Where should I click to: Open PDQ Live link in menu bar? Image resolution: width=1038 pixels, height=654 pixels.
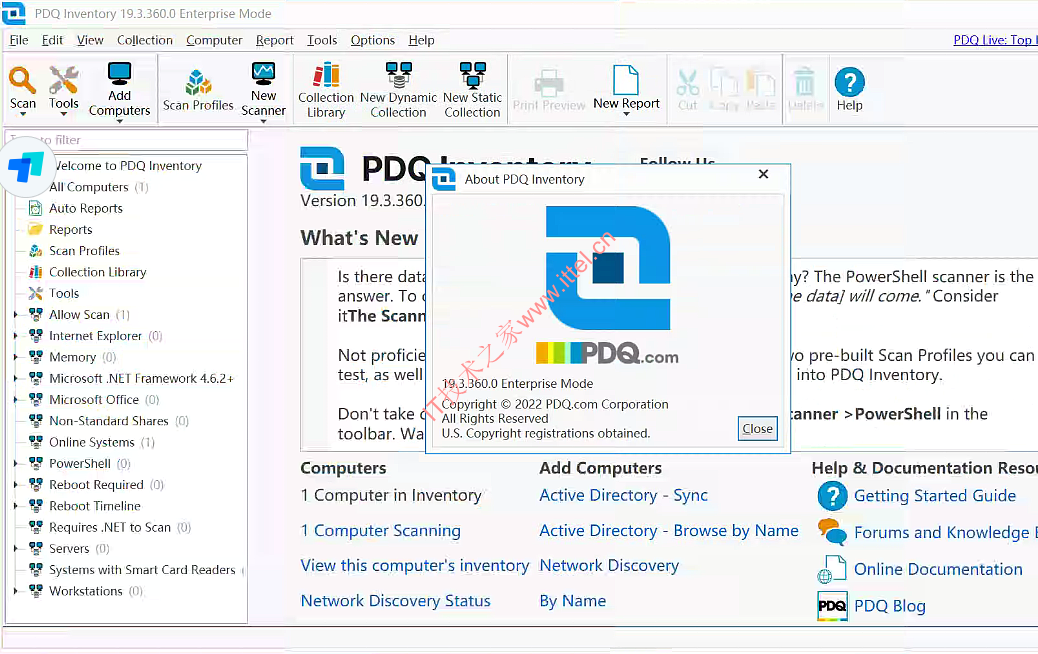click(x=995, y=40)
